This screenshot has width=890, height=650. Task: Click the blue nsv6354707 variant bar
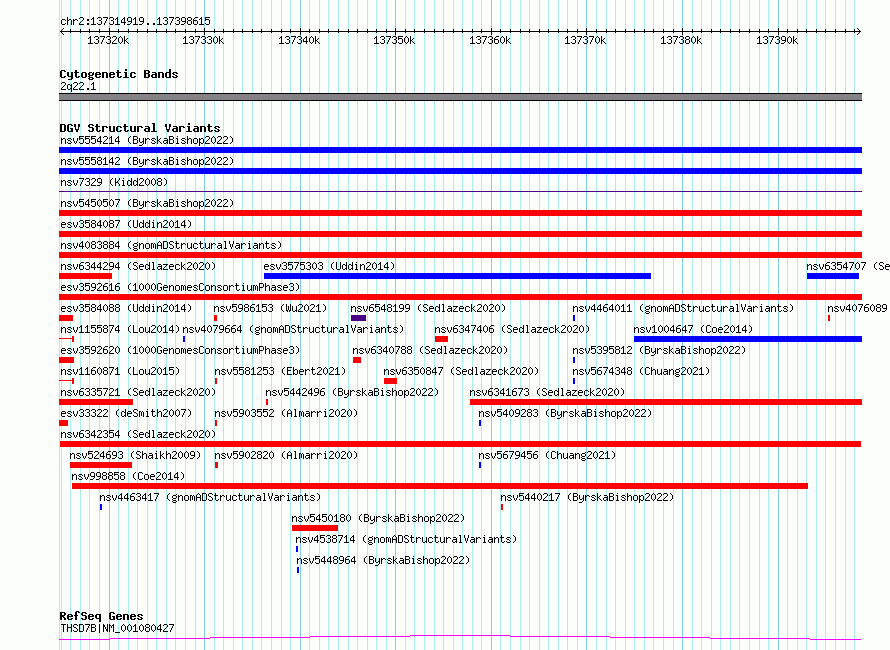coord(833,276)
